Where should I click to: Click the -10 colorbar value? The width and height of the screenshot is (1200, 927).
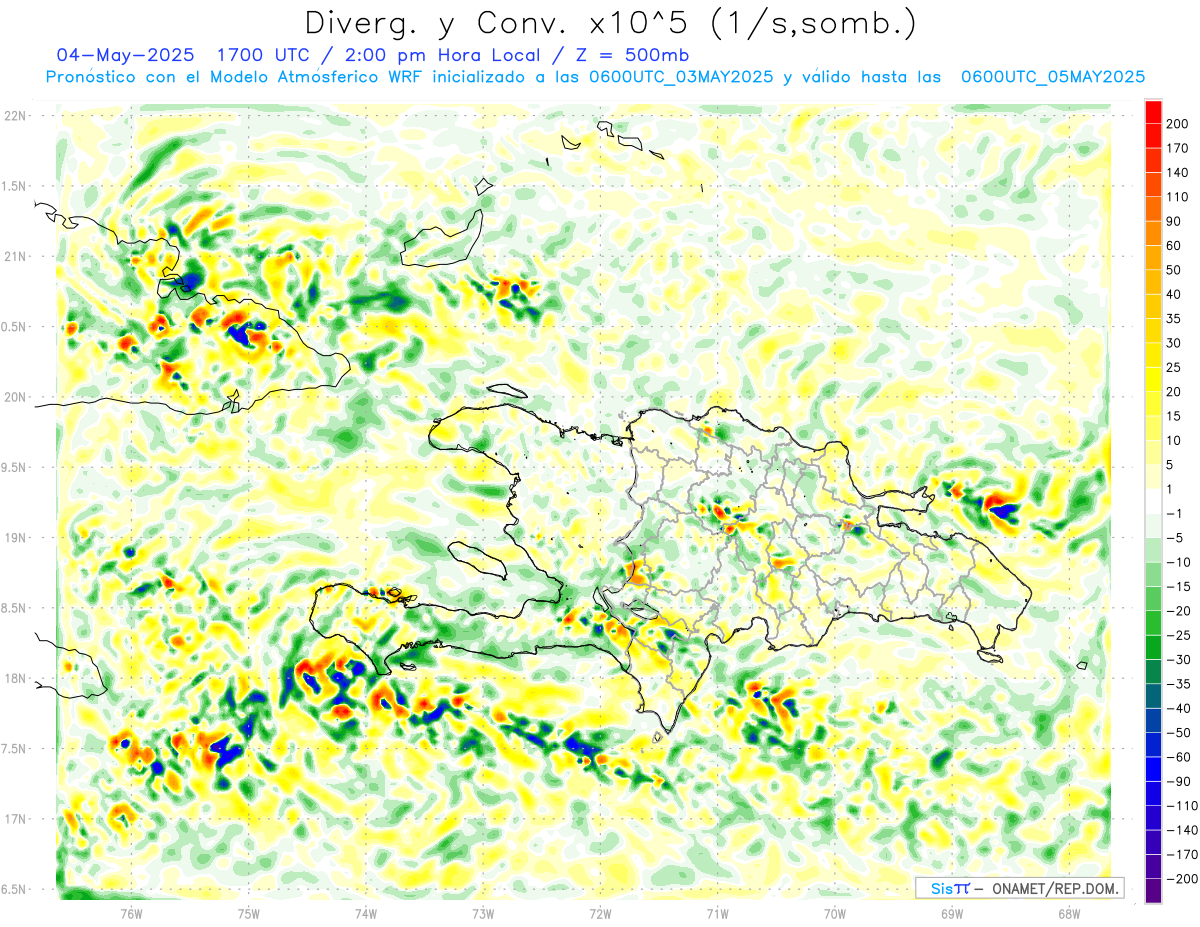tap(1179, 563)
